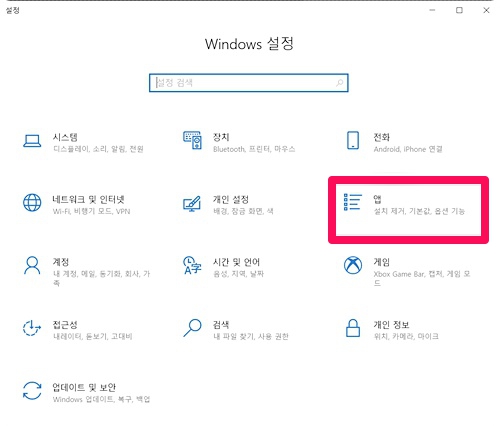The width and height of the screenshot is (500, 426).
Task: Click description Windows 업데이트, 복구, 백업
Action: (101, 399)
